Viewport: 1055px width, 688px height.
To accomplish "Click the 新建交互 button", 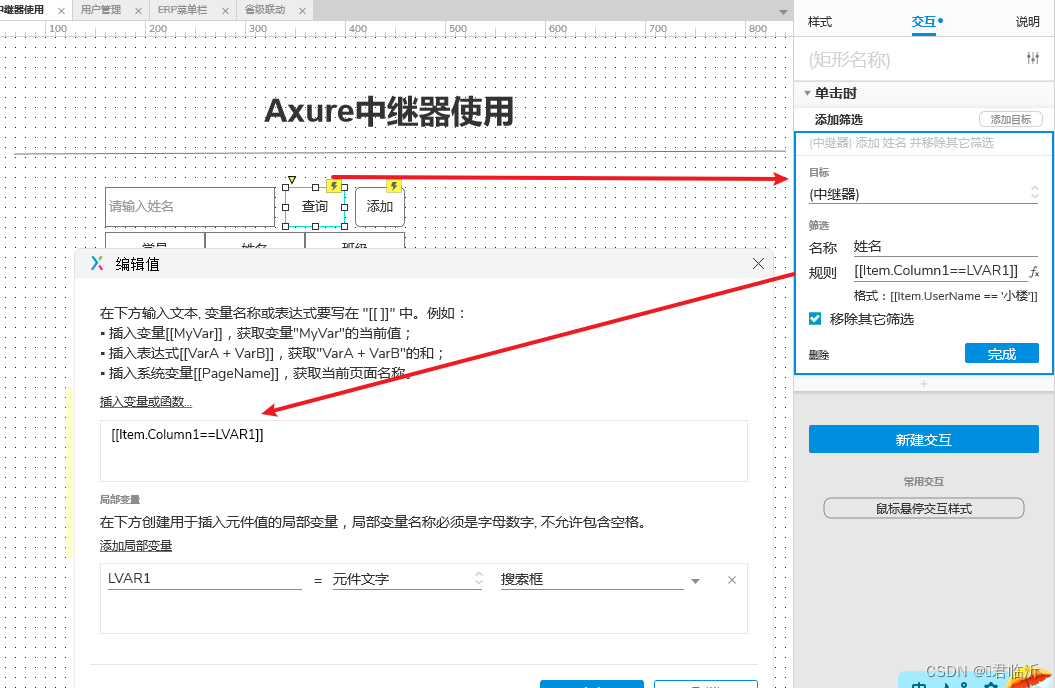I will 923,439.
